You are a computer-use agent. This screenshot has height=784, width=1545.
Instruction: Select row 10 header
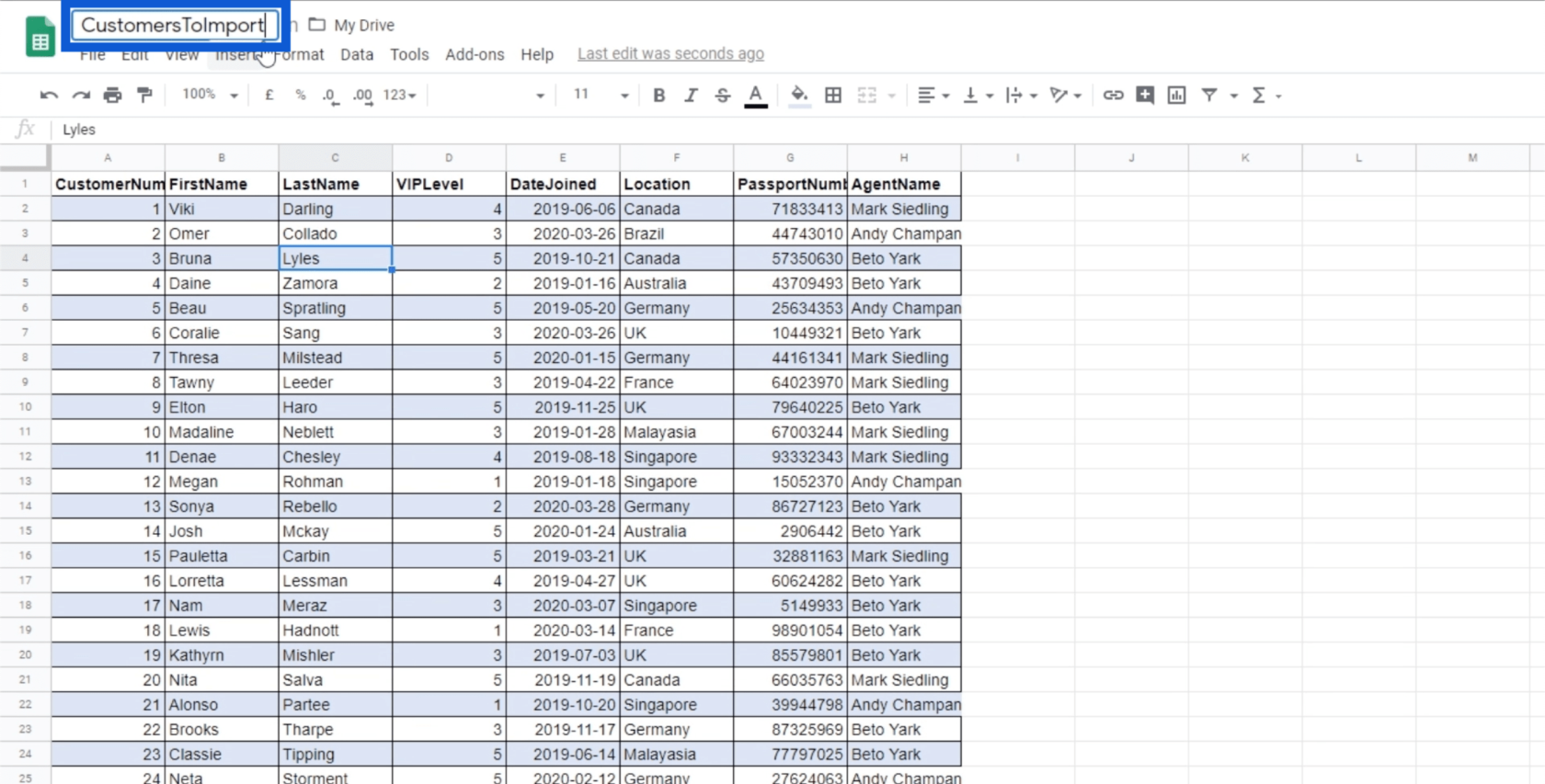[x=25, y=407]
